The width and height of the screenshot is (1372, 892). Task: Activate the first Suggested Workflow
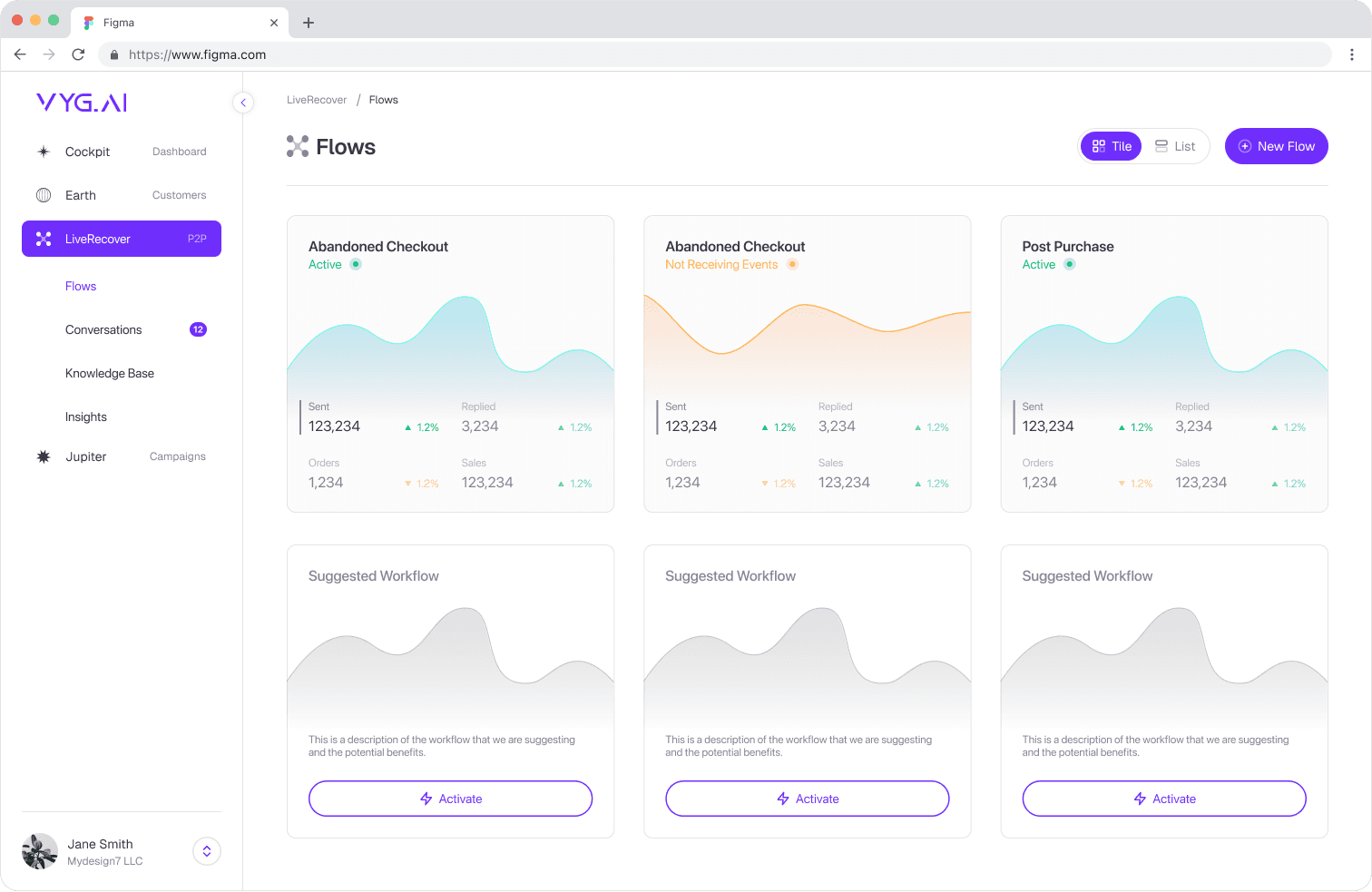point(450,799)
